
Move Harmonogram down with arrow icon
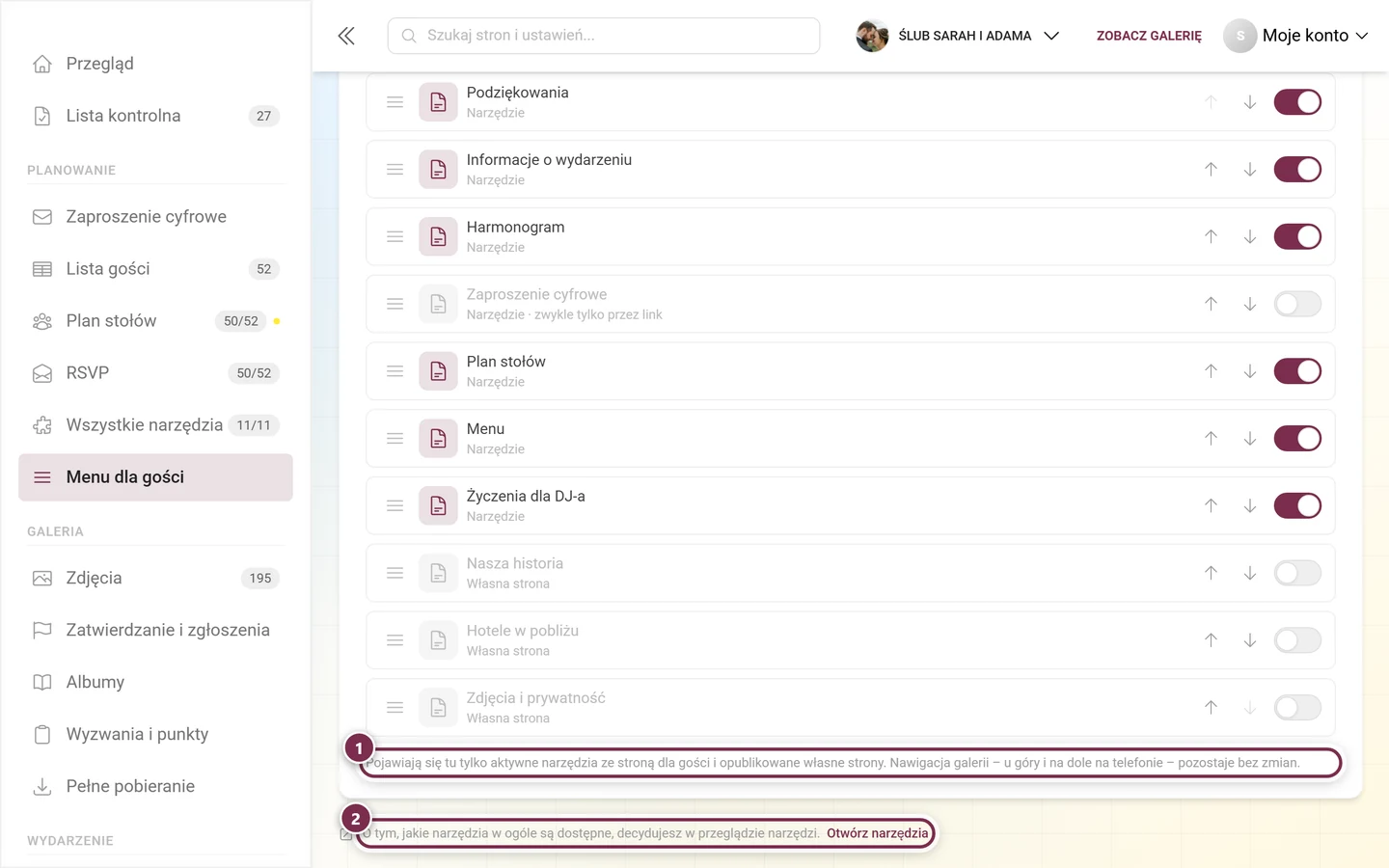point(1249,237)
